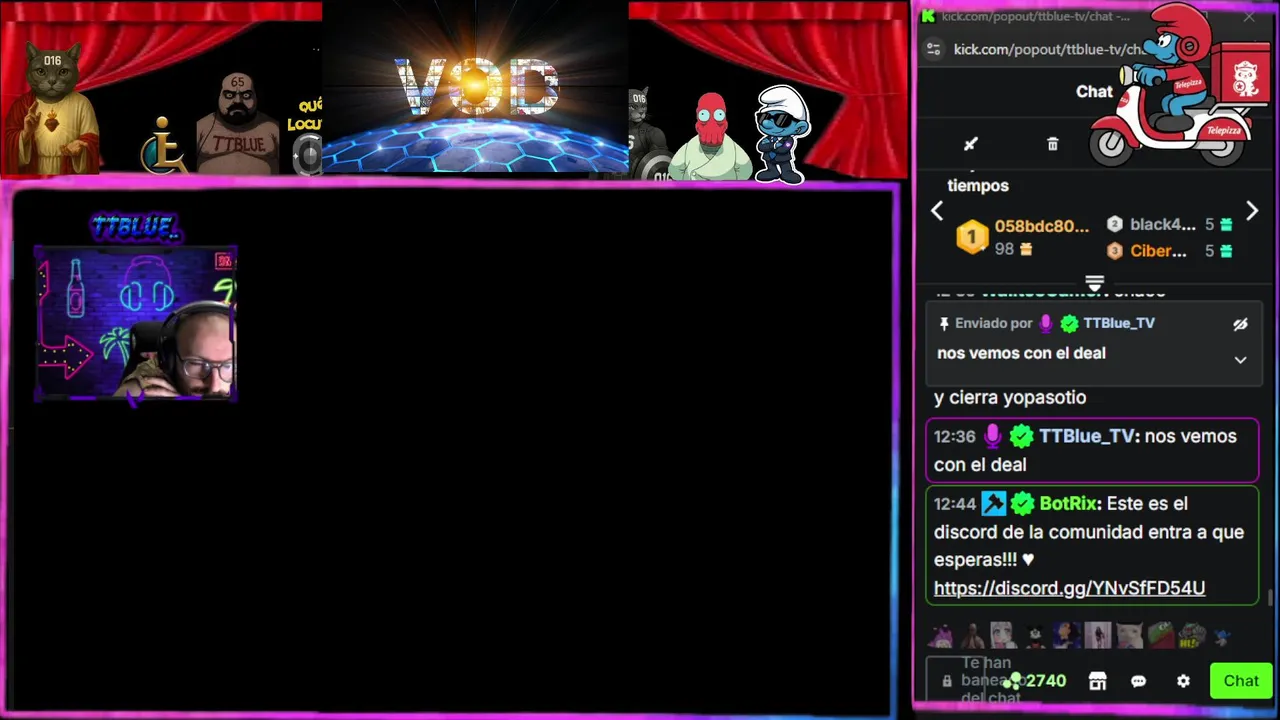Select the white cat emote in emote bar
The image size is (1280, 720).
coord(1129,635)
